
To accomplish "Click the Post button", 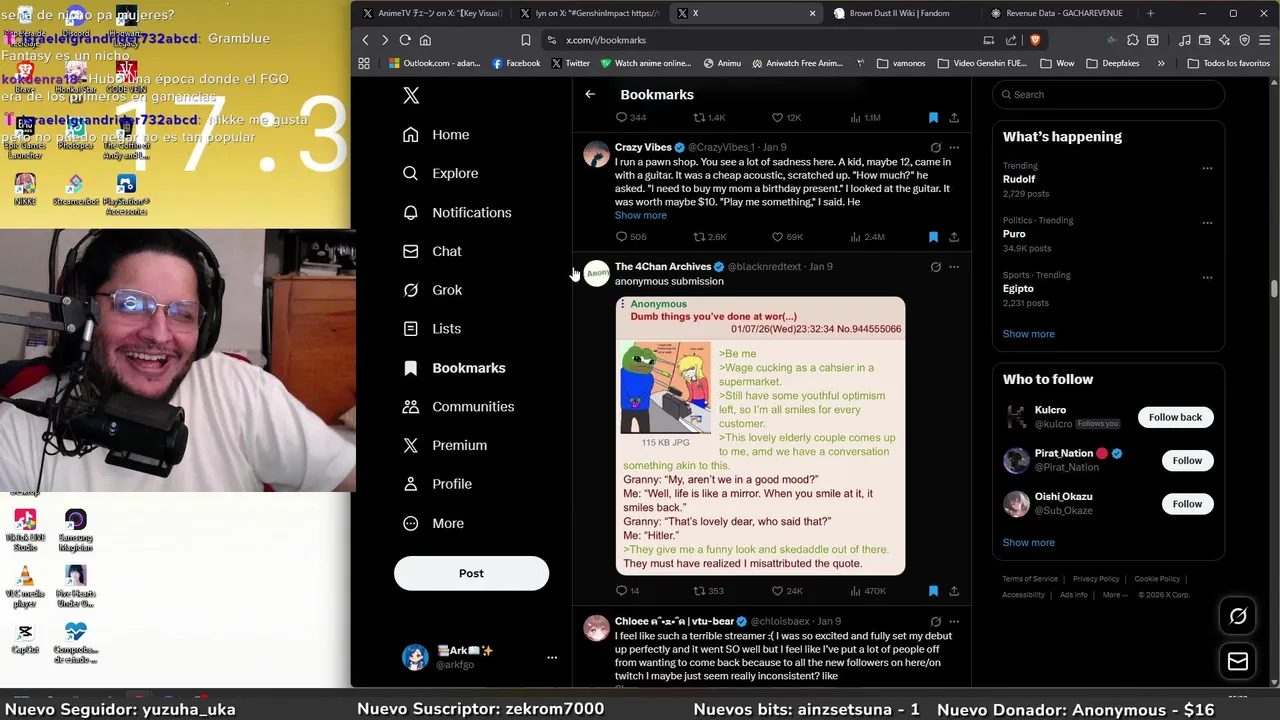I will pyautogui.click(x=471, y=574).
